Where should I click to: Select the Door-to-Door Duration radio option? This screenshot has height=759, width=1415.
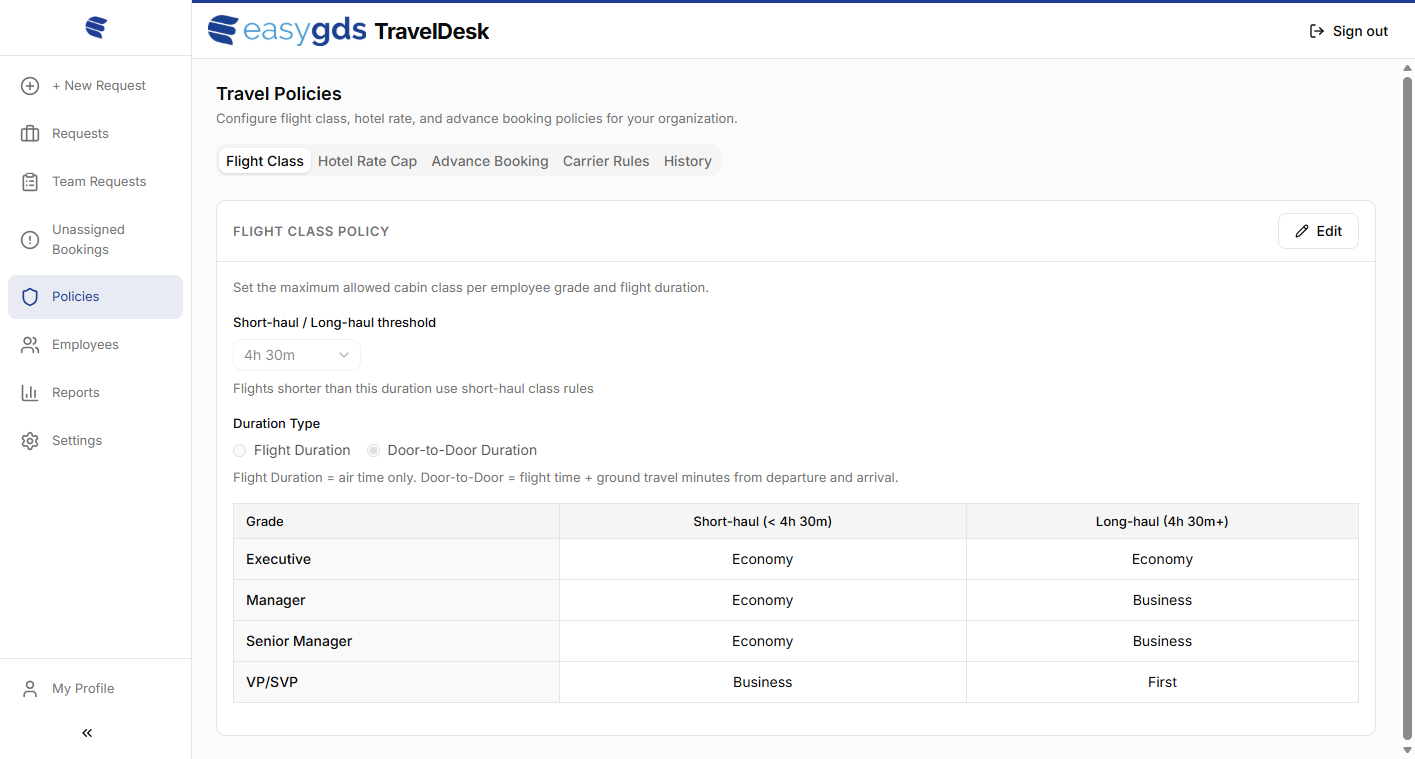(x=373, y=451)
